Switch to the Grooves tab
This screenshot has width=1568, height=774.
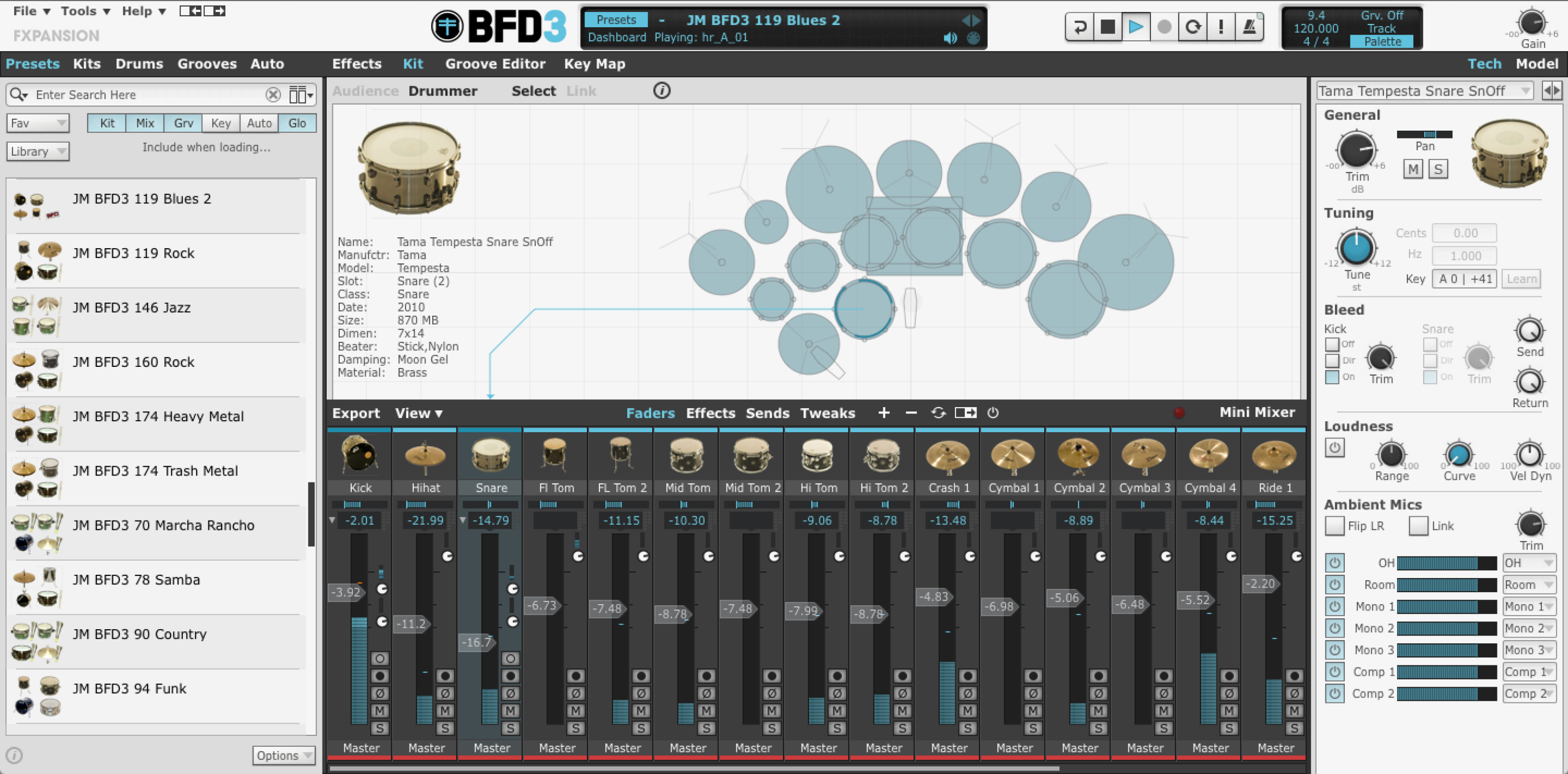(207, 63)
